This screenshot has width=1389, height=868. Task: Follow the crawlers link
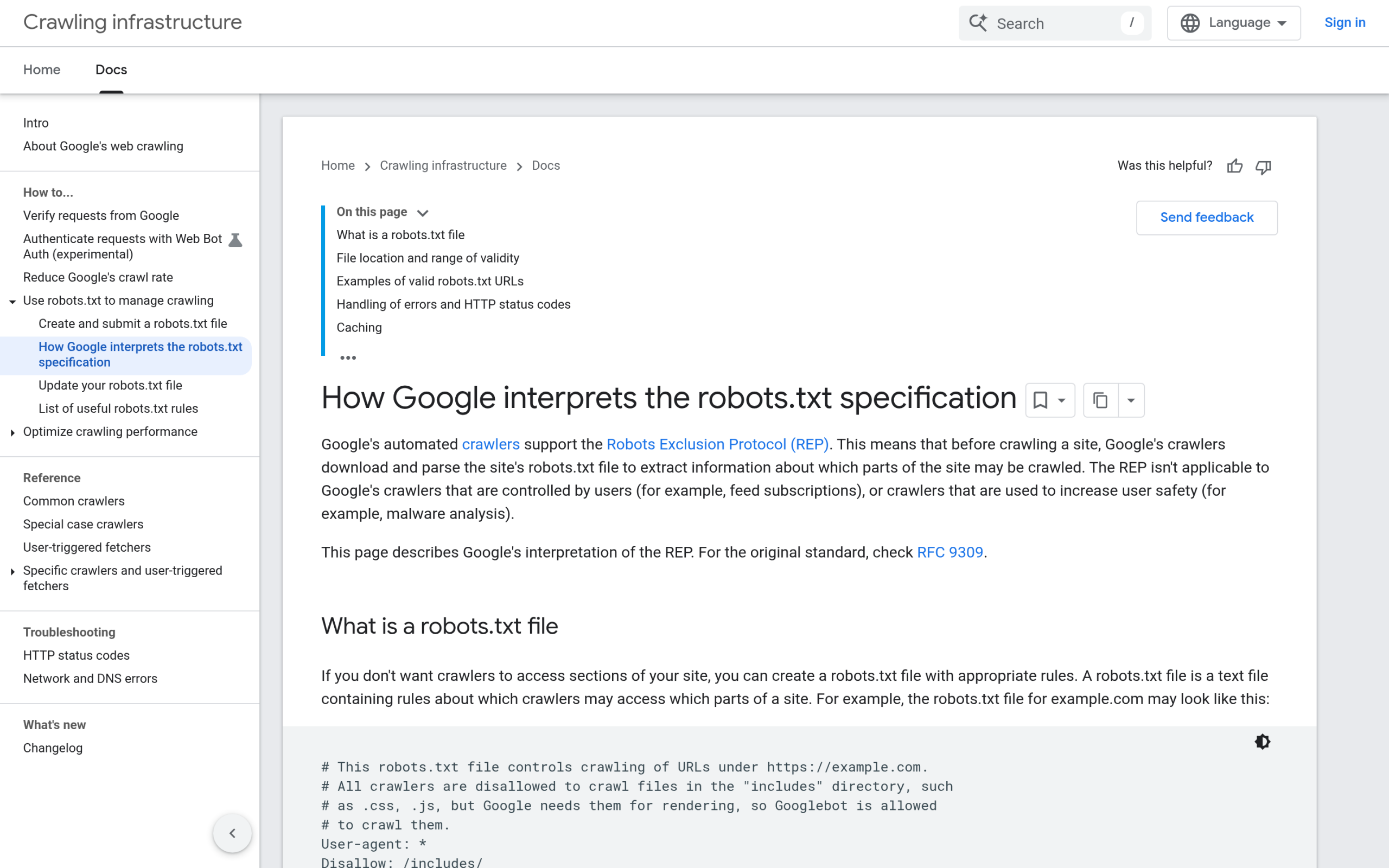[490, 444]
